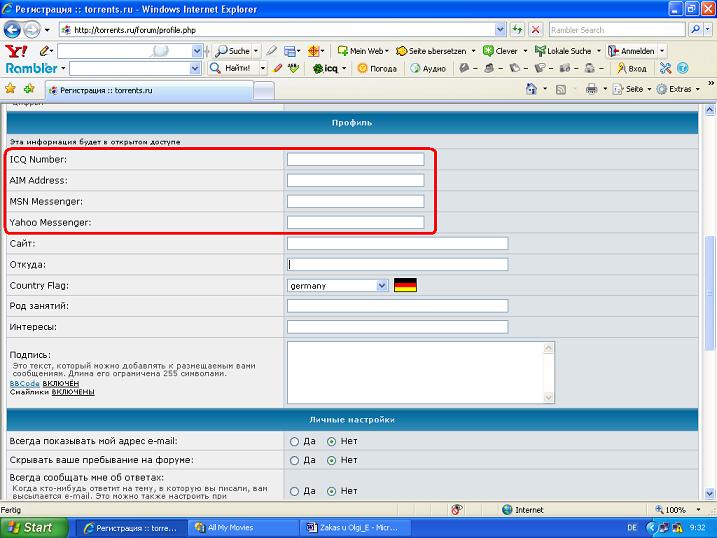
Task: Click the page scrollbar down arrow
Action: [709, 493]
